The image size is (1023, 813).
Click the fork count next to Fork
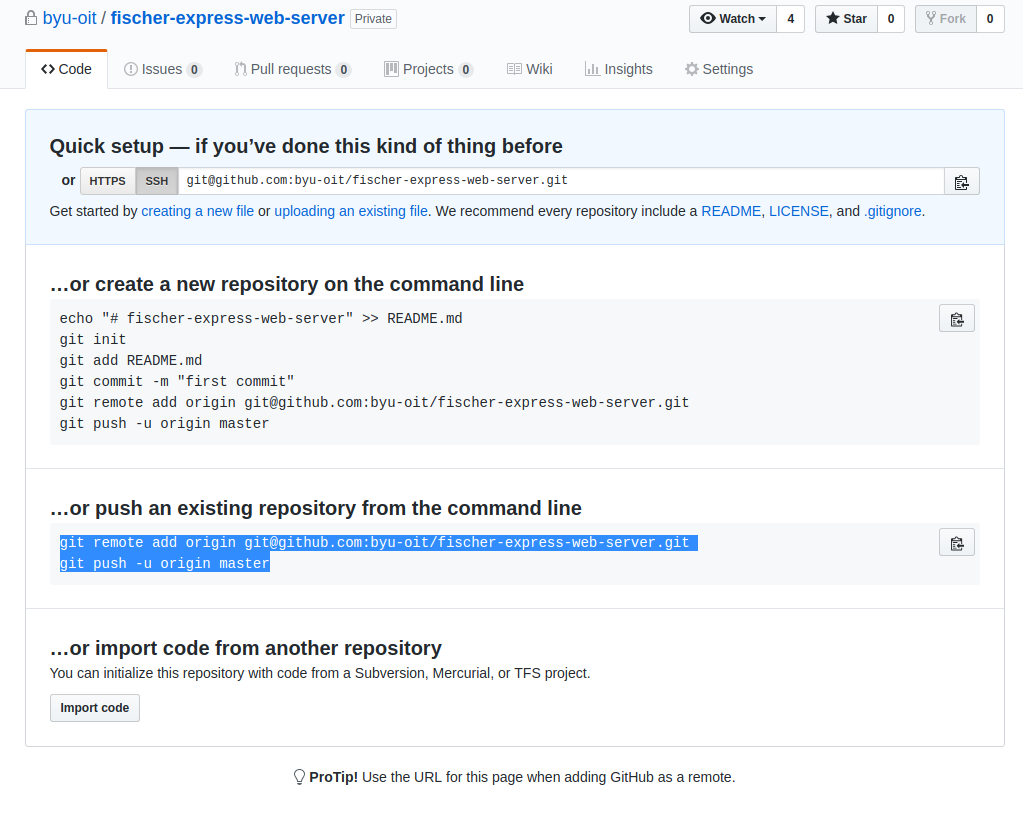coord(990,19)
